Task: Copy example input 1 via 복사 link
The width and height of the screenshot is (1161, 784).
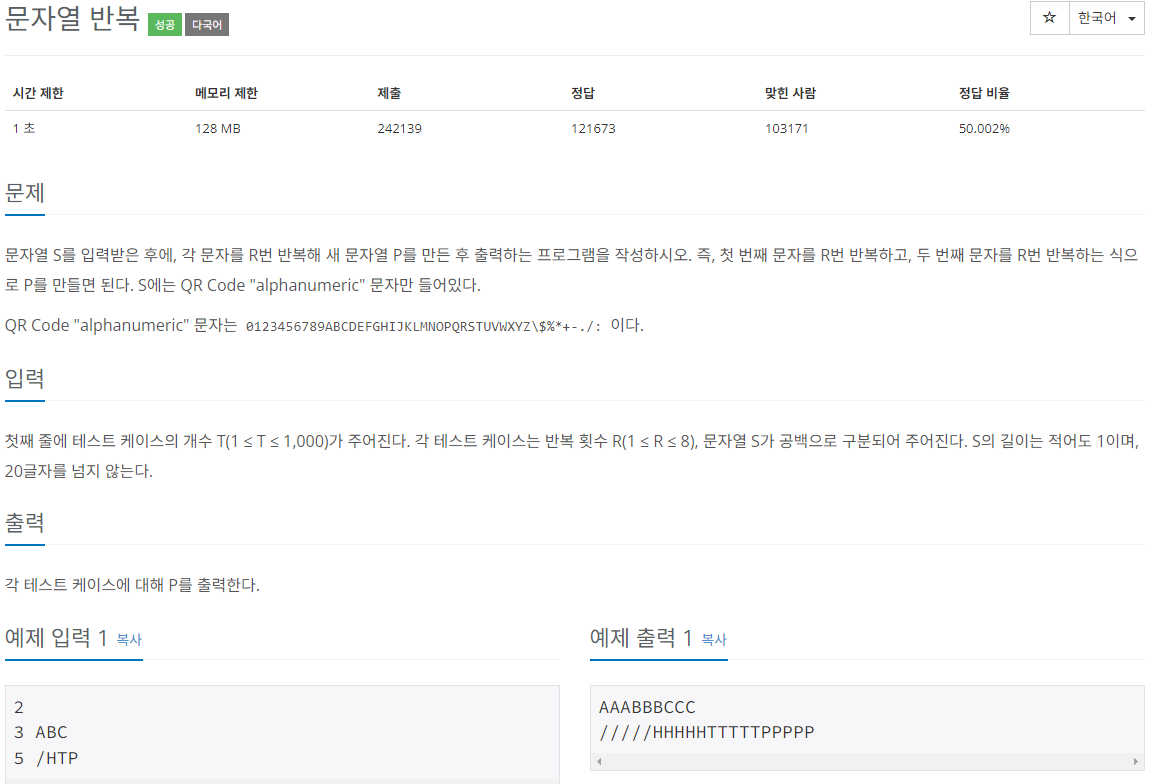Action: click(129, 639)
